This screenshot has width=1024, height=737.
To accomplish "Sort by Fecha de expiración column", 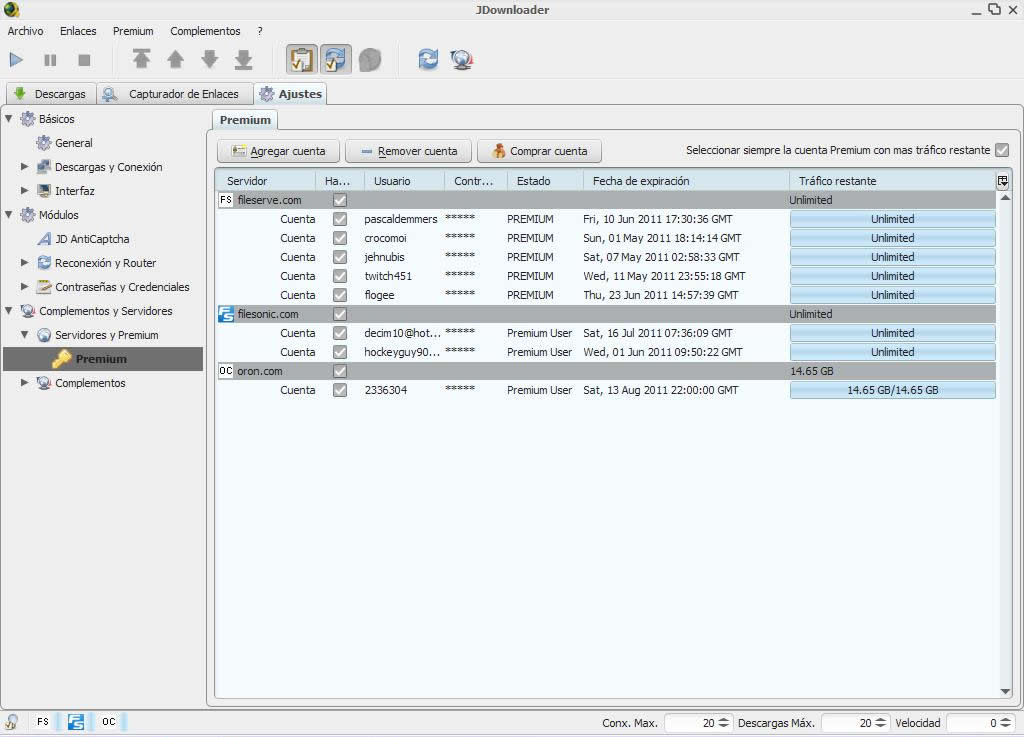I will coord(686,181).
